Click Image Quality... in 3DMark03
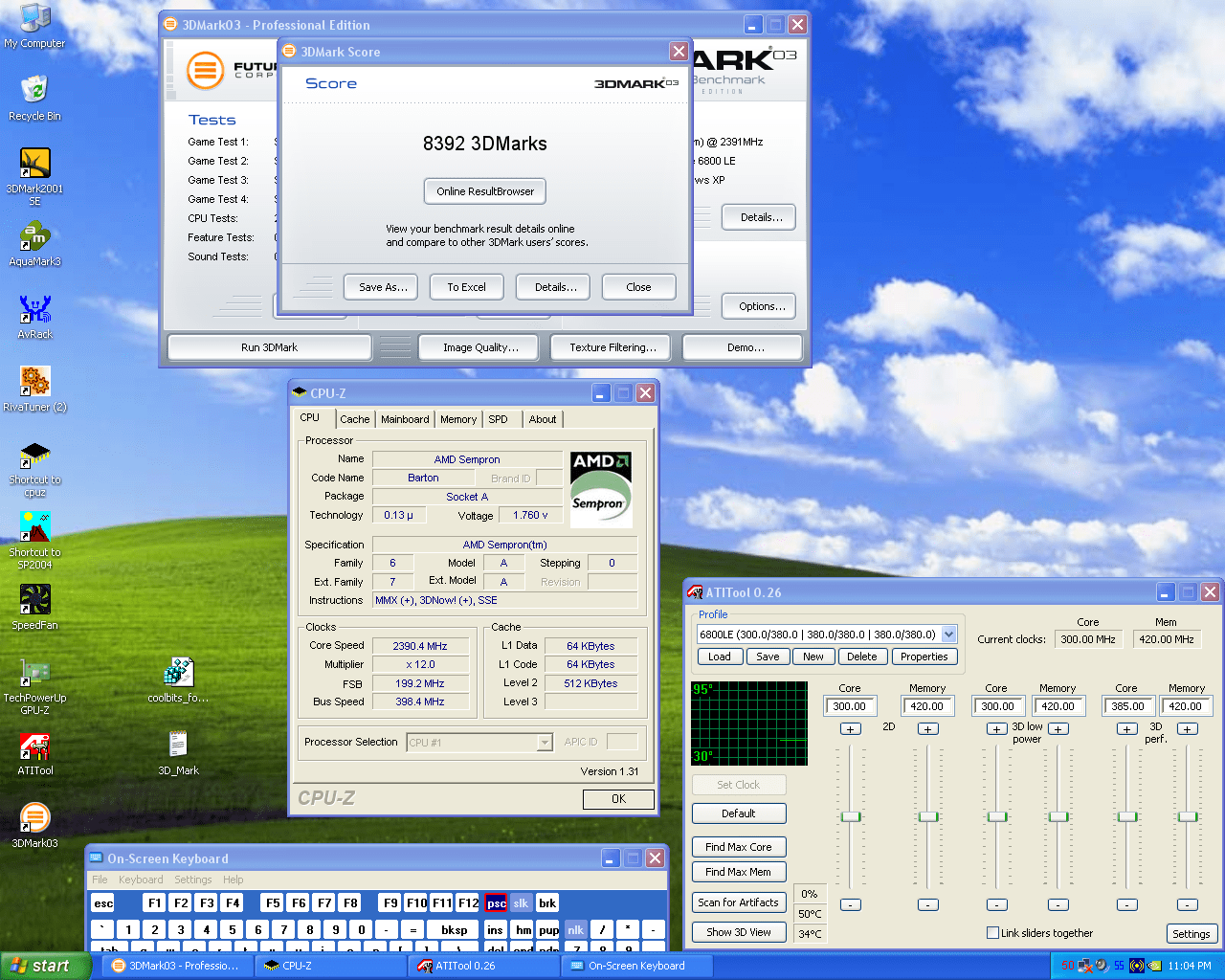The height and width of the screenshot is (980, 1225). [x=480, y=347]
